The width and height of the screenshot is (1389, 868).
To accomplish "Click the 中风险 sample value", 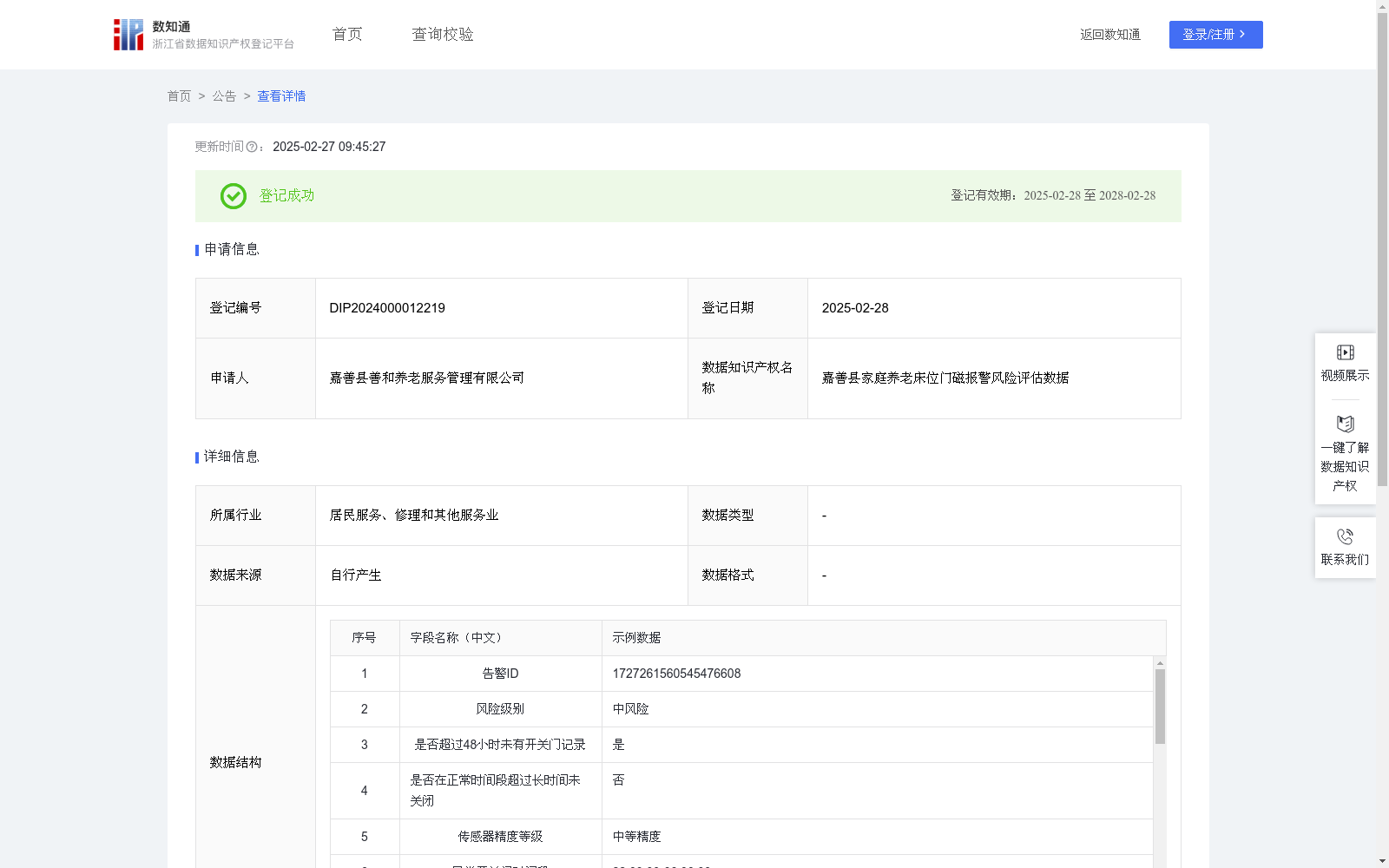I will pos(630,709).
